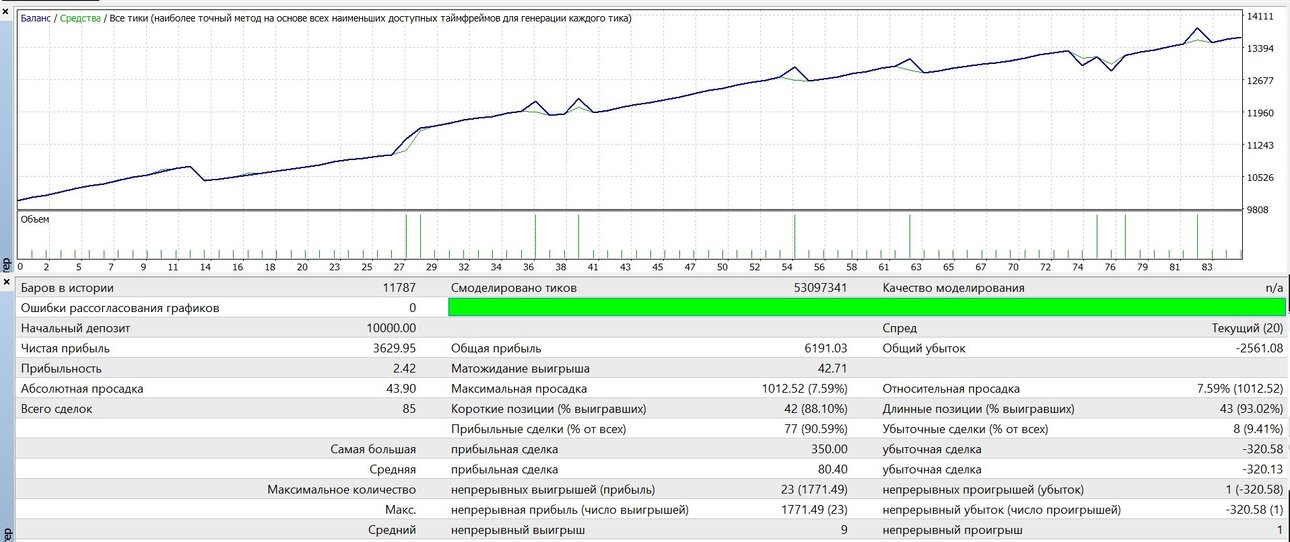The width and height of the screenshot is (1290, 542).
Task: Click the 'Средства' legend label
Action: (81, 19)
